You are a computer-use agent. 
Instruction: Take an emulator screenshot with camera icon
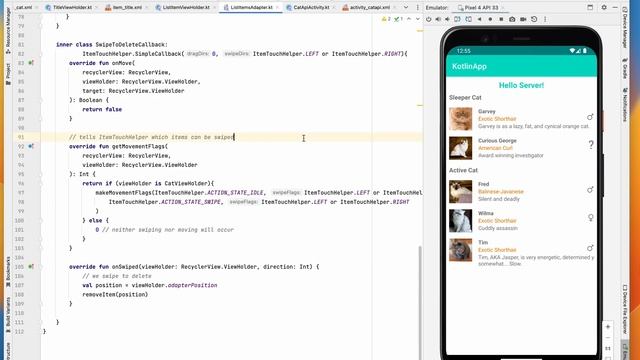click(x=512, y=19)
